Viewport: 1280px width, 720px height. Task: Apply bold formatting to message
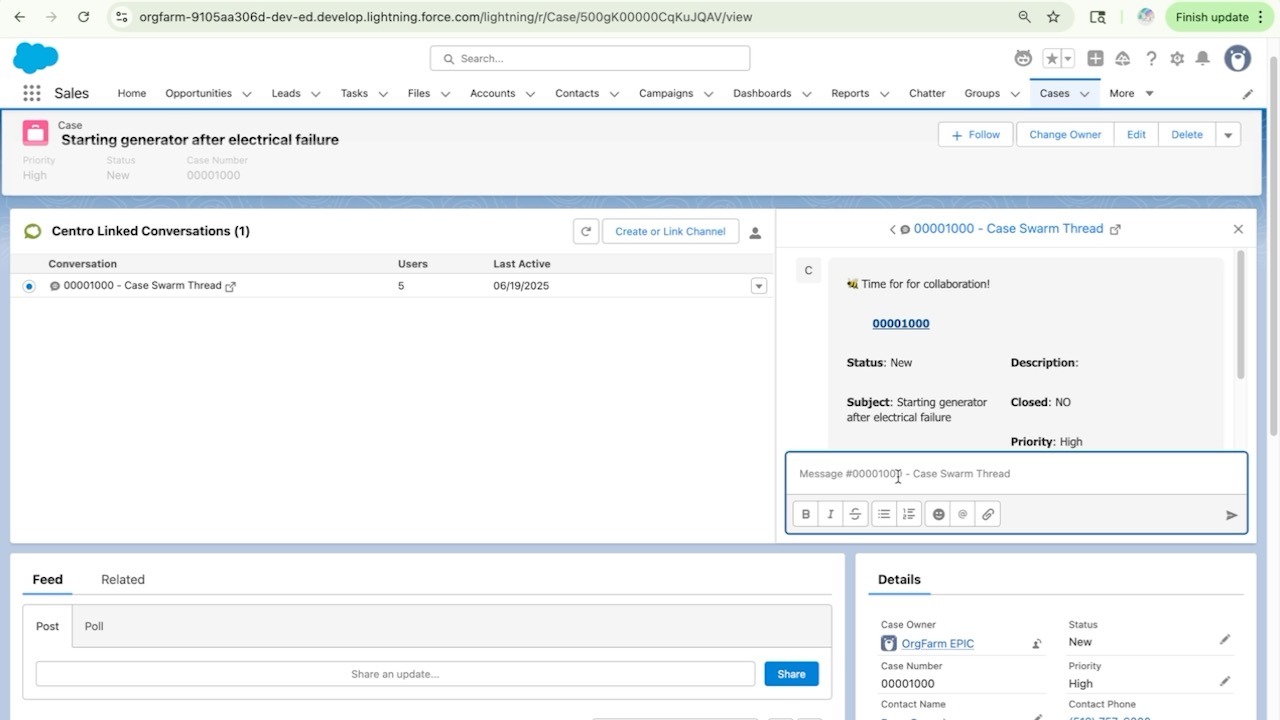[806, 514]
